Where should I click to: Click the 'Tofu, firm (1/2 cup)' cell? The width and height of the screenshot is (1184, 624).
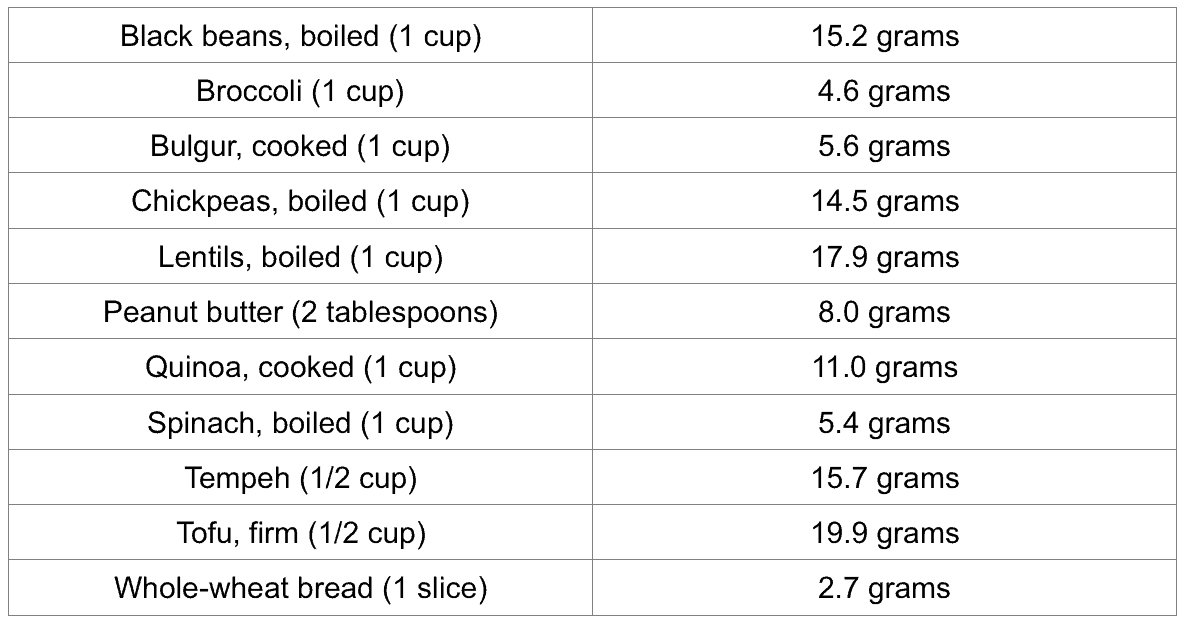(x=300, y=533)
